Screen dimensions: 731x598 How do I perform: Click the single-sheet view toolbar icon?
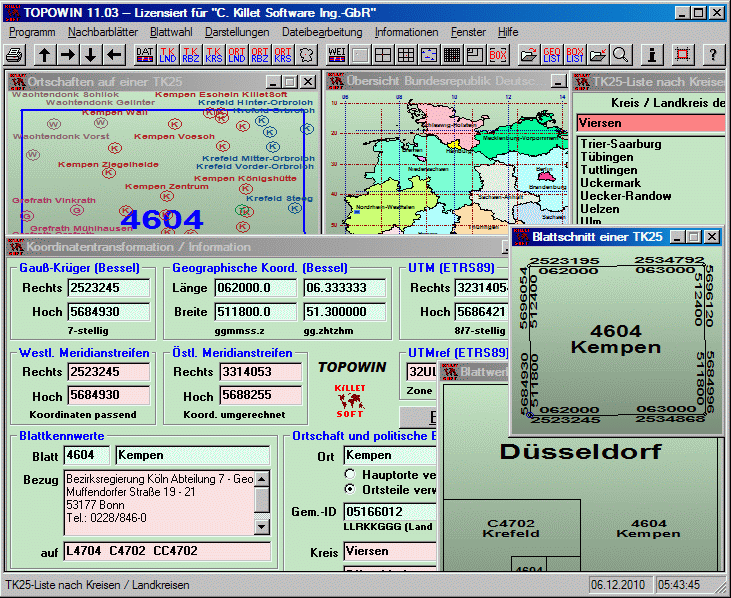point(360,55)
